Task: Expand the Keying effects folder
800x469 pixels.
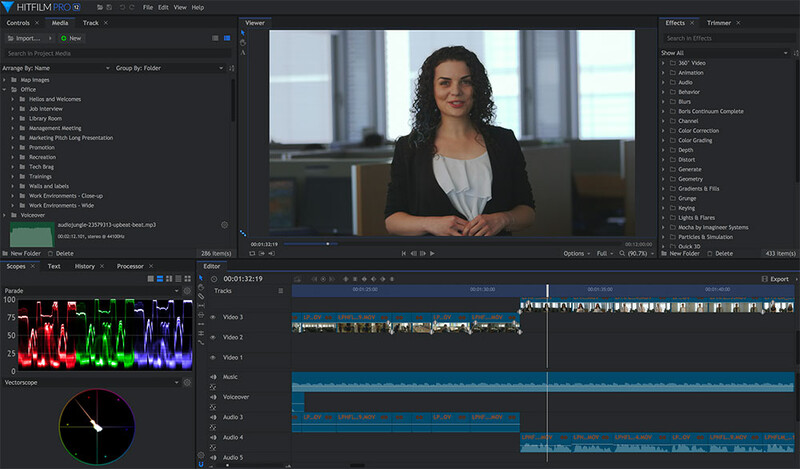Action: click(663, 208)
